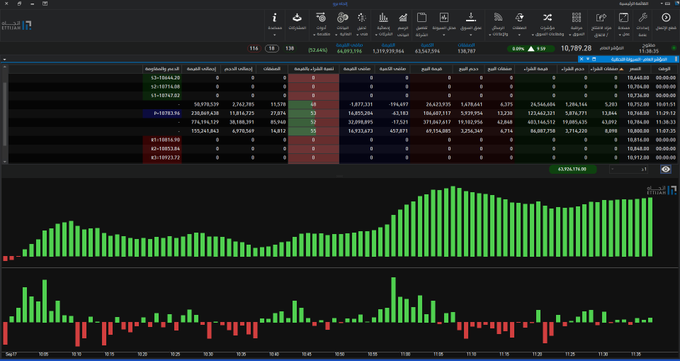Sort by support and resistance column header

pyautogui.click(x=162, y=69)
